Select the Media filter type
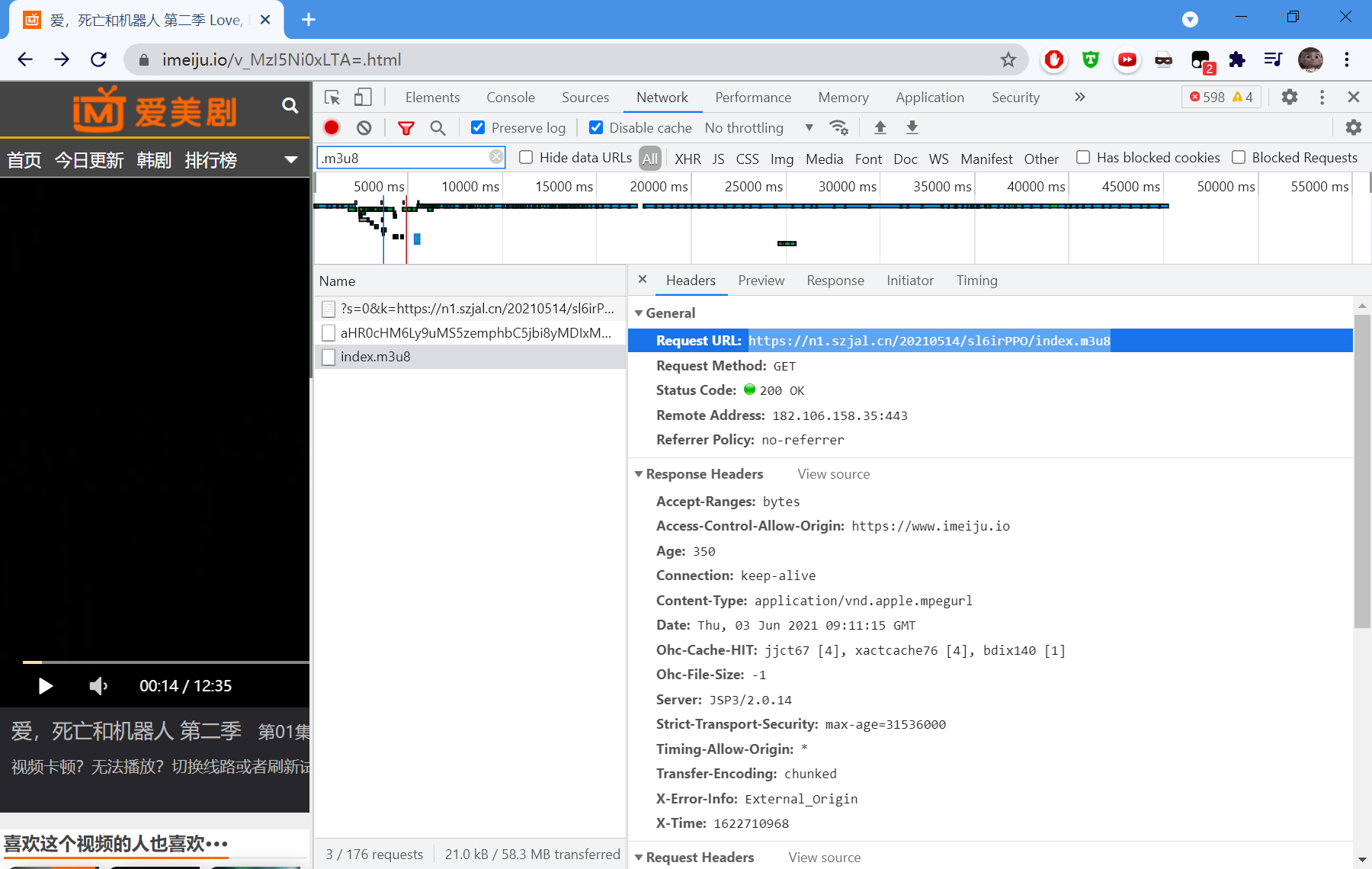 [x=824, y=159]
